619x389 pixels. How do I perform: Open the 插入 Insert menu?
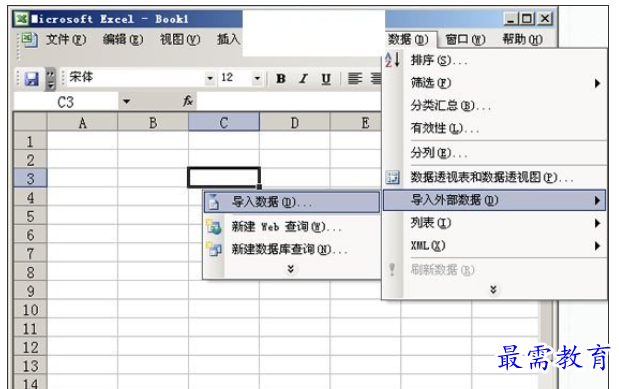[x=229, y=39]
